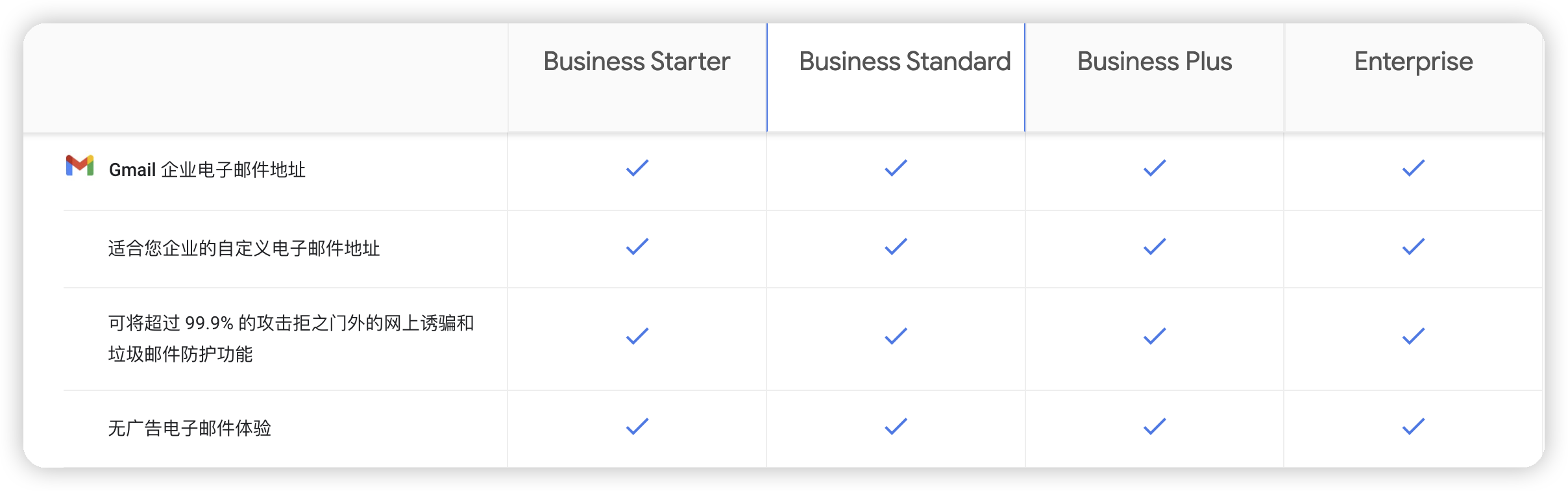Select the Business Standard plan column header
Image resolution: width=1568 pixels, height=491 pixels.
(x=905, y=62)
